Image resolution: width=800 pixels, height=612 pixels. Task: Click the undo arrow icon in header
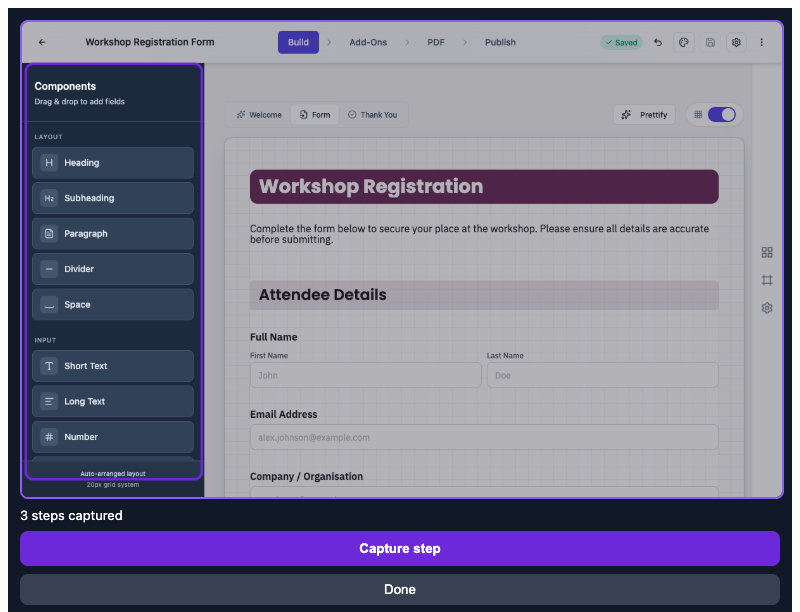click(658, 42)
